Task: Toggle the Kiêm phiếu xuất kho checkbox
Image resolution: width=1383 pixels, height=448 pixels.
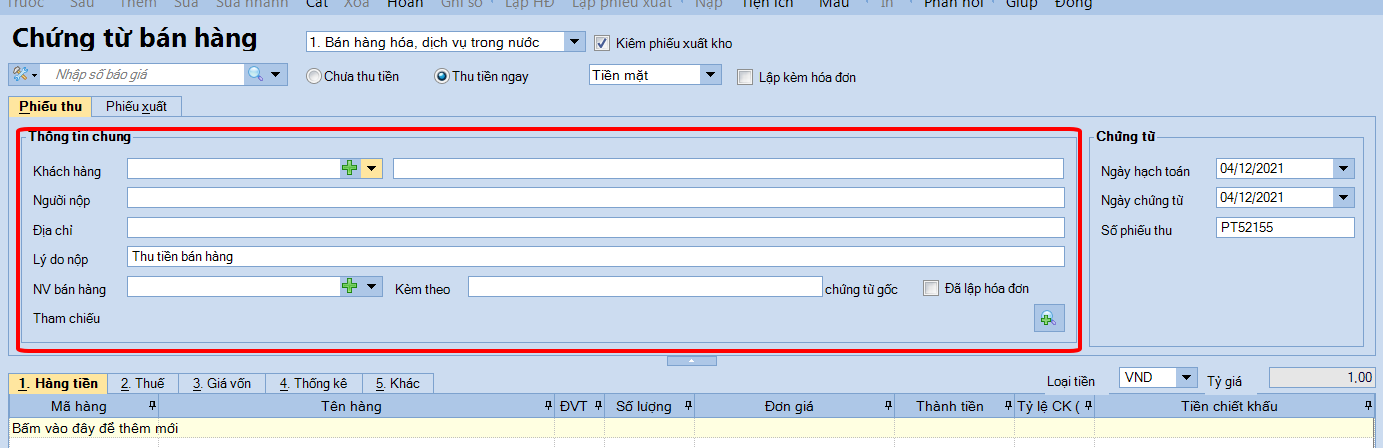Action: pyautogui.click(x=602, y=43)
